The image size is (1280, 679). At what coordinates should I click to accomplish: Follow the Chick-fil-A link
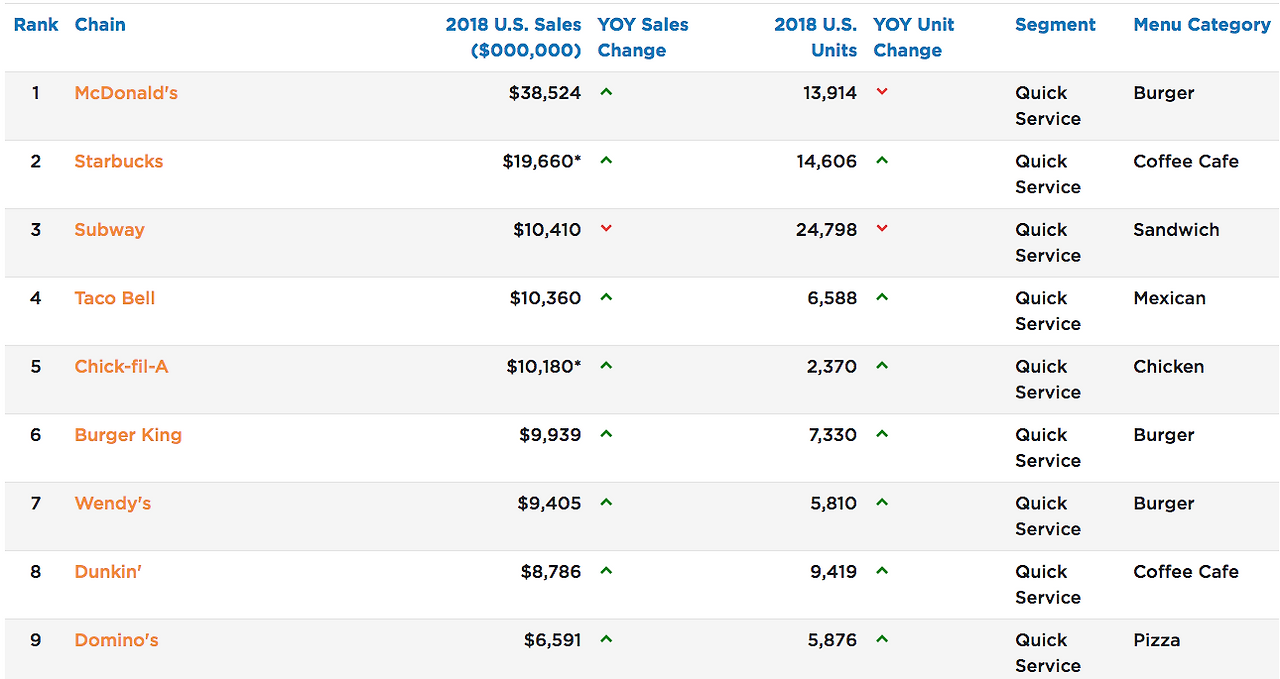coord(121,366)
